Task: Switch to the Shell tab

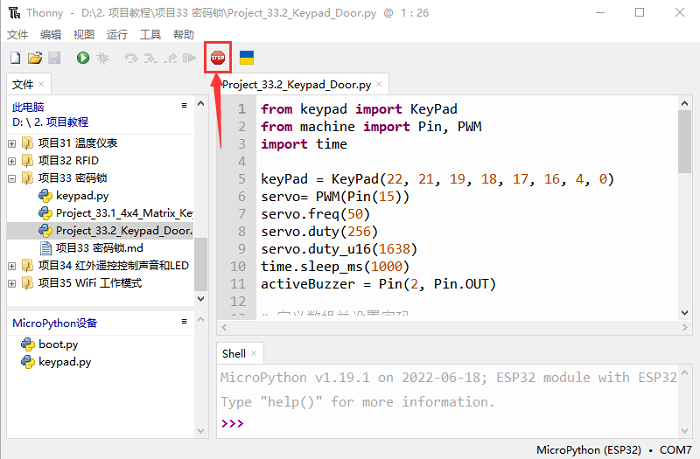Action: tap(233, 353)
